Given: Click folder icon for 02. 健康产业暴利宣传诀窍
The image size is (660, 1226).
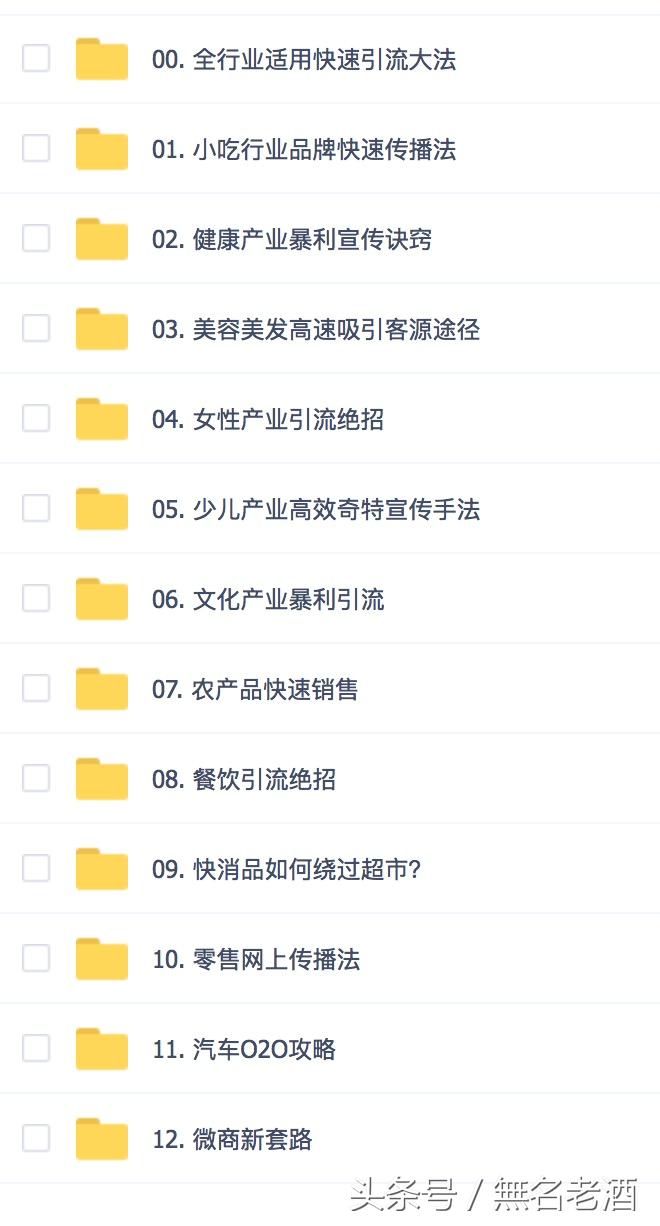Looking at the screenshot, I should 102,239.
